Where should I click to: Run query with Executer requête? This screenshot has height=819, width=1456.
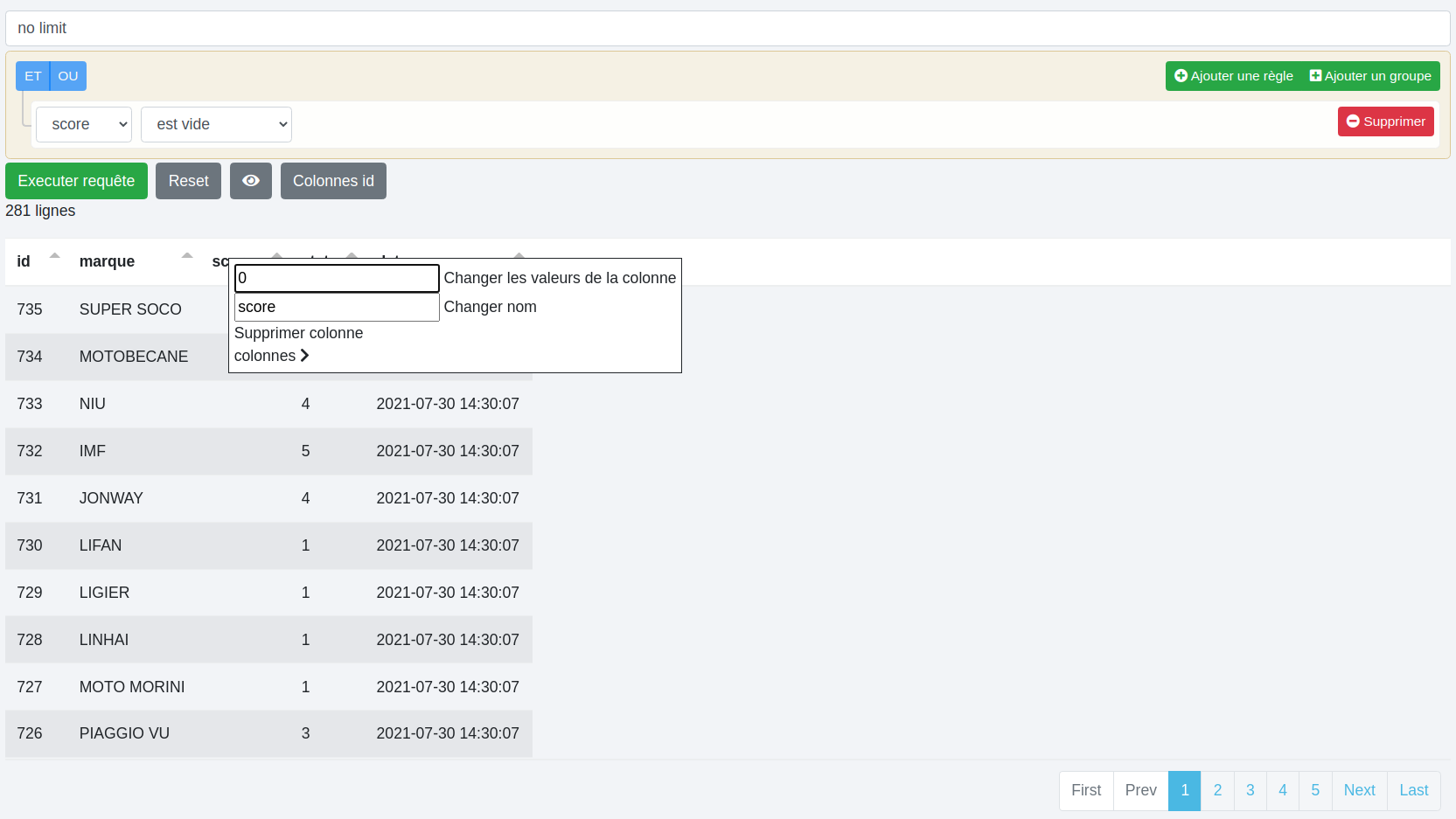(76, 181)
